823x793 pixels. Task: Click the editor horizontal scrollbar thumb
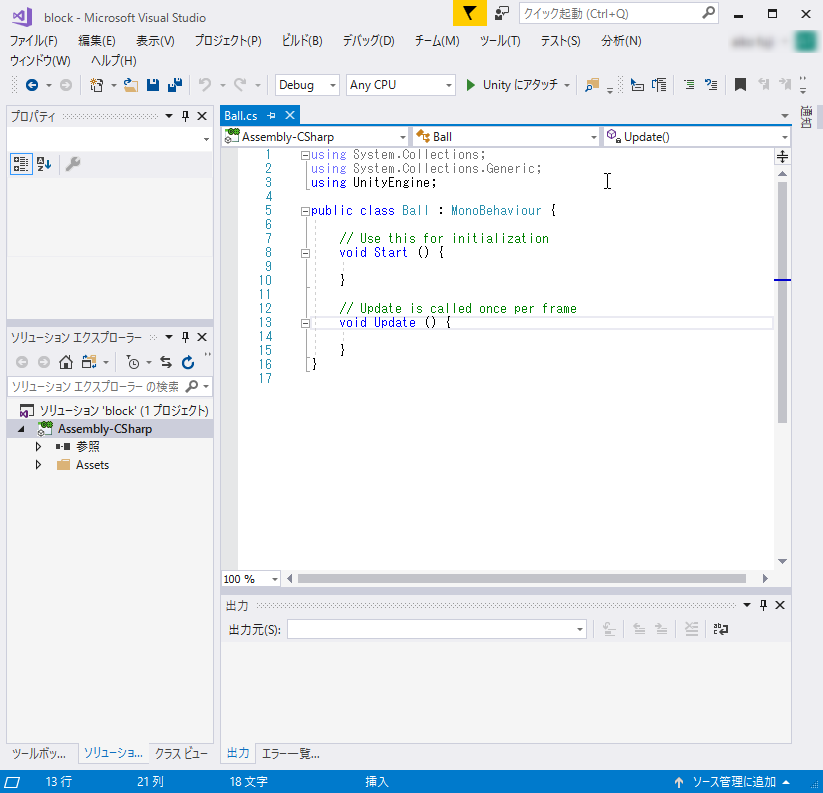pos(522,578)
